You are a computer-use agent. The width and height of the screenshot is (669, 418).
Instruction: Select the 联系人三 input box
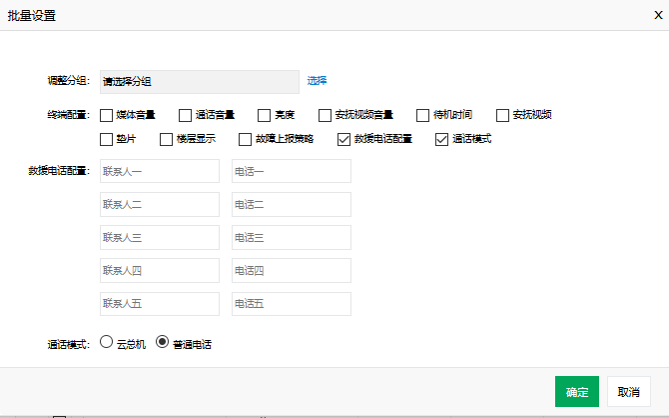[160, 238]
